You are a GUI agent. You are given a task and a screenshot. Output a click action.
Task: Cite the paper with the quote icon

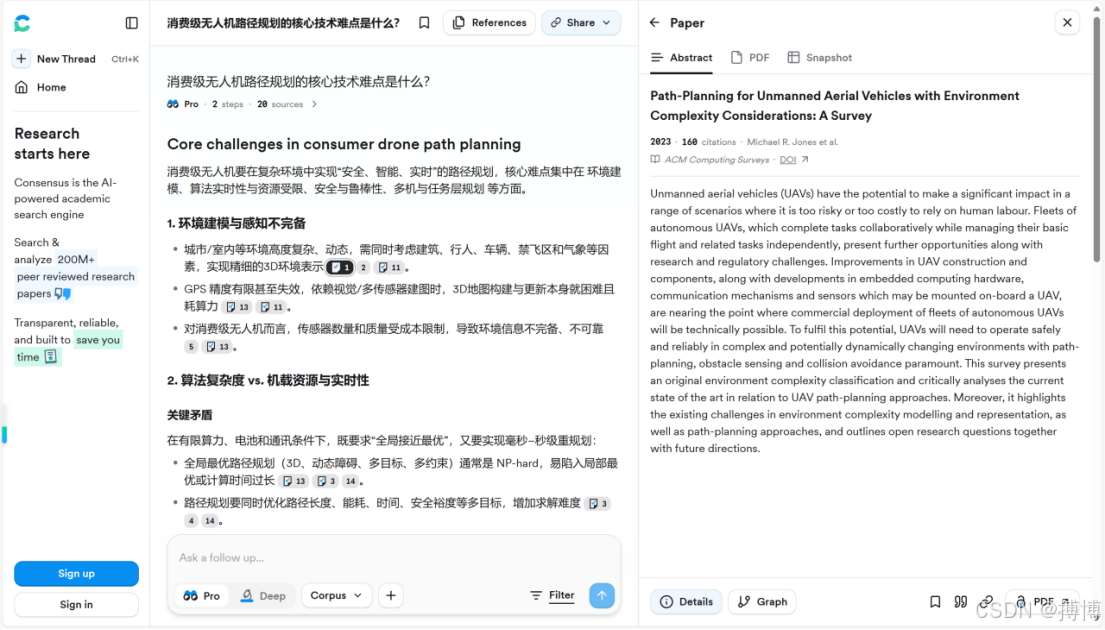(x=961, y=602)
